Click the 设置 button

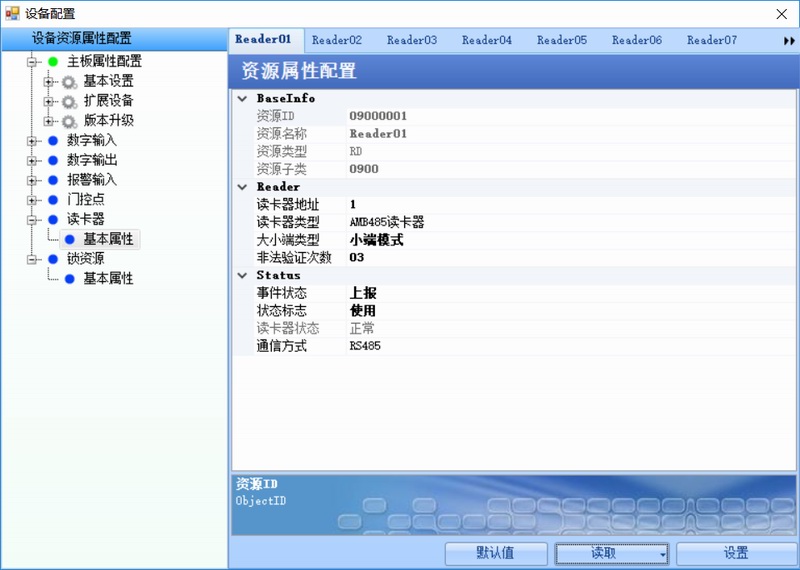(x=736, y=553)
